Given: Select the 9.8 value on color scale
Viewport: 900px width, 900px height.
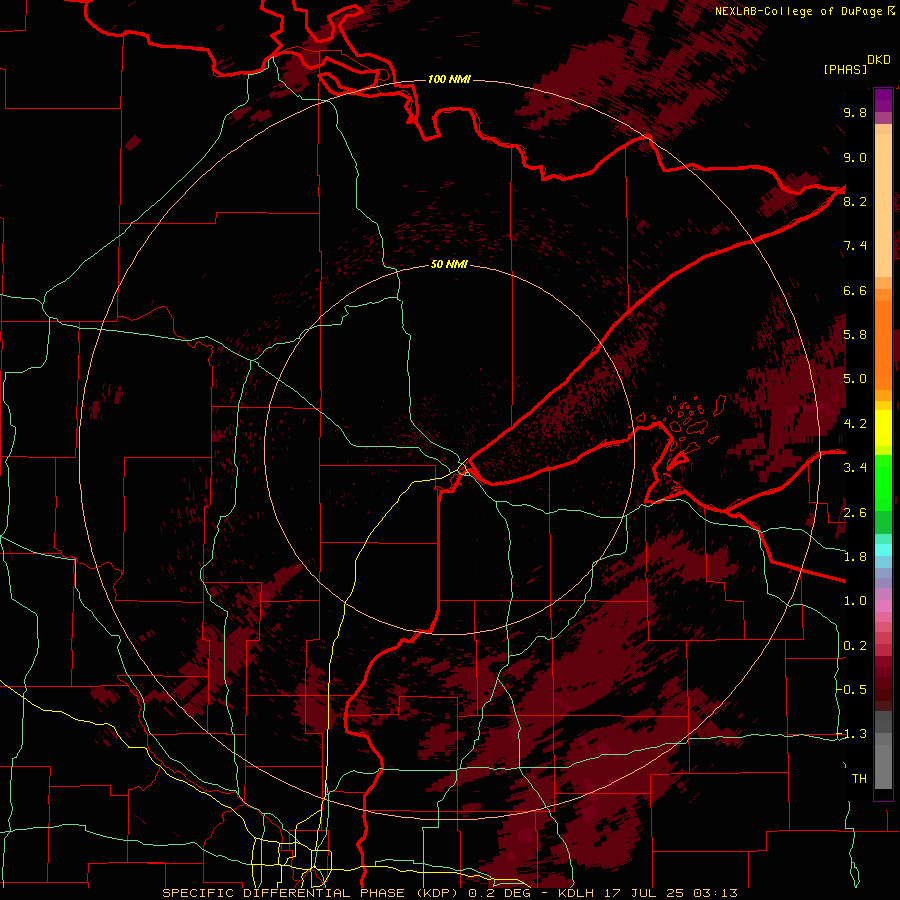Looking at the screenshot, I should tap(855, 112).
